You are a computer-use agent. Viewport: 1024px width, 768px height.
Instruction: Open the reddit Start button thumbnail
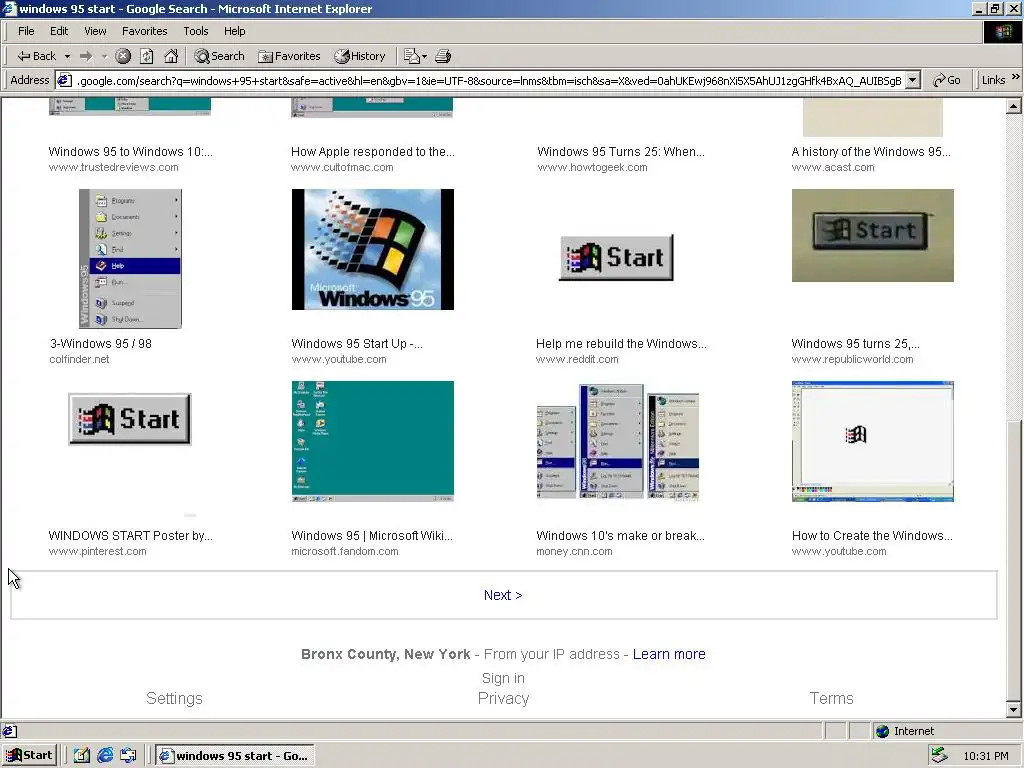(616, 257)
